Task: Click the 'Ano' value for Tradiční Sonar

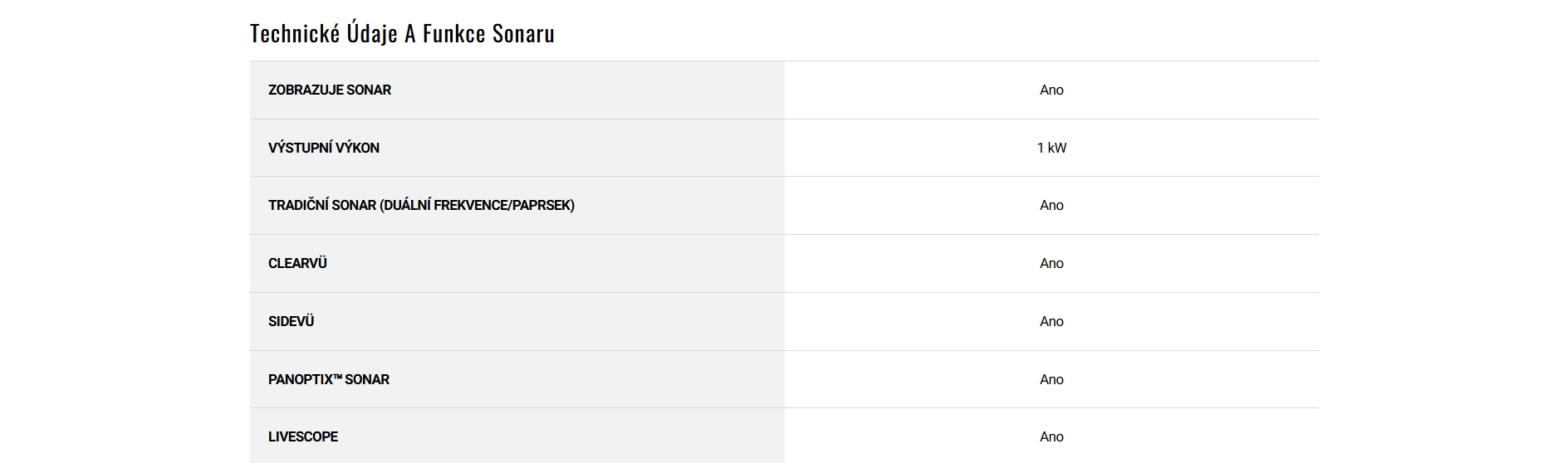Action: pyautogui.click(x=1051, y=205)
